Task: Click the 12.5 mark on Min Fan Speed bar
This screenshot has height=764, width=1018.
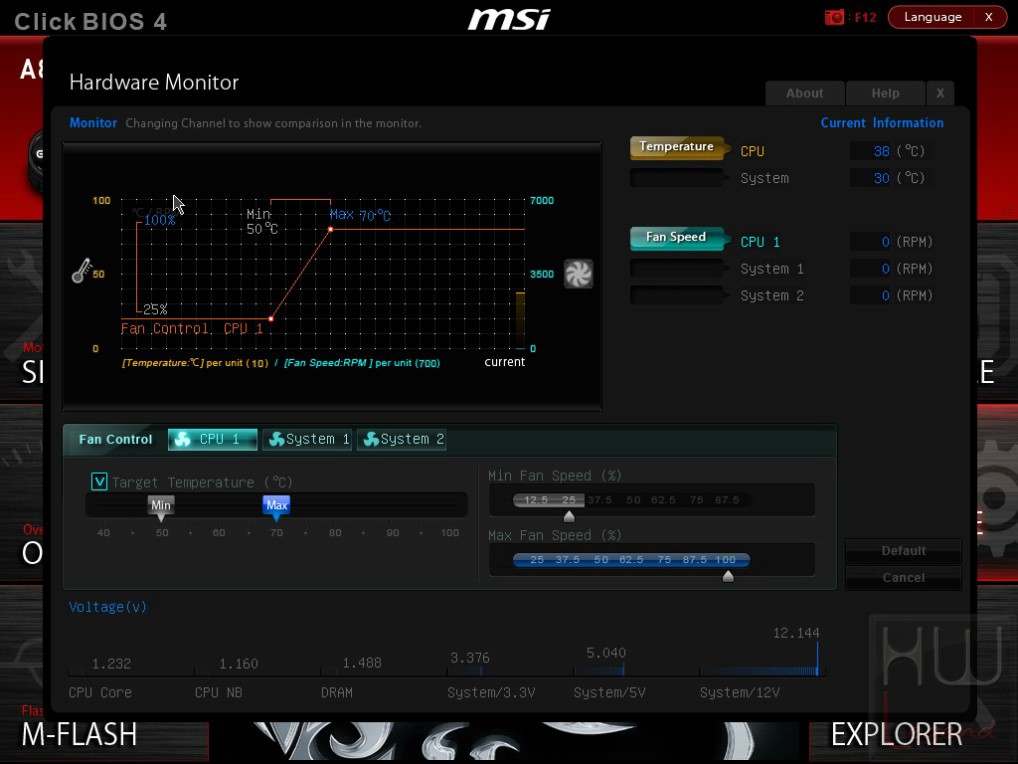Action: (536, 500)
